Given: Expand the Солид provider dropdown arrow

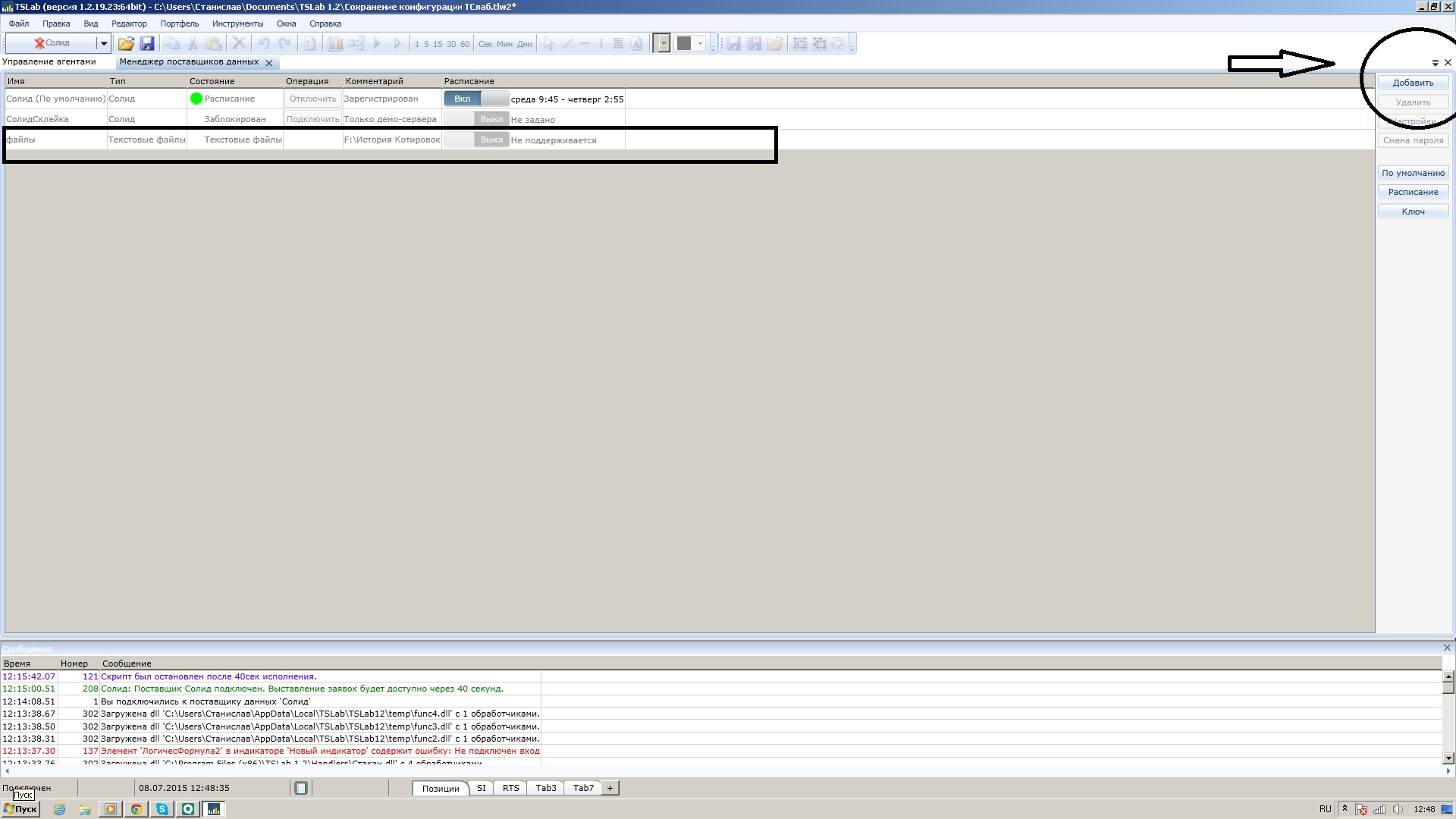Looking at the screenshot, I should pyautogui.click(x=104, y=43).
